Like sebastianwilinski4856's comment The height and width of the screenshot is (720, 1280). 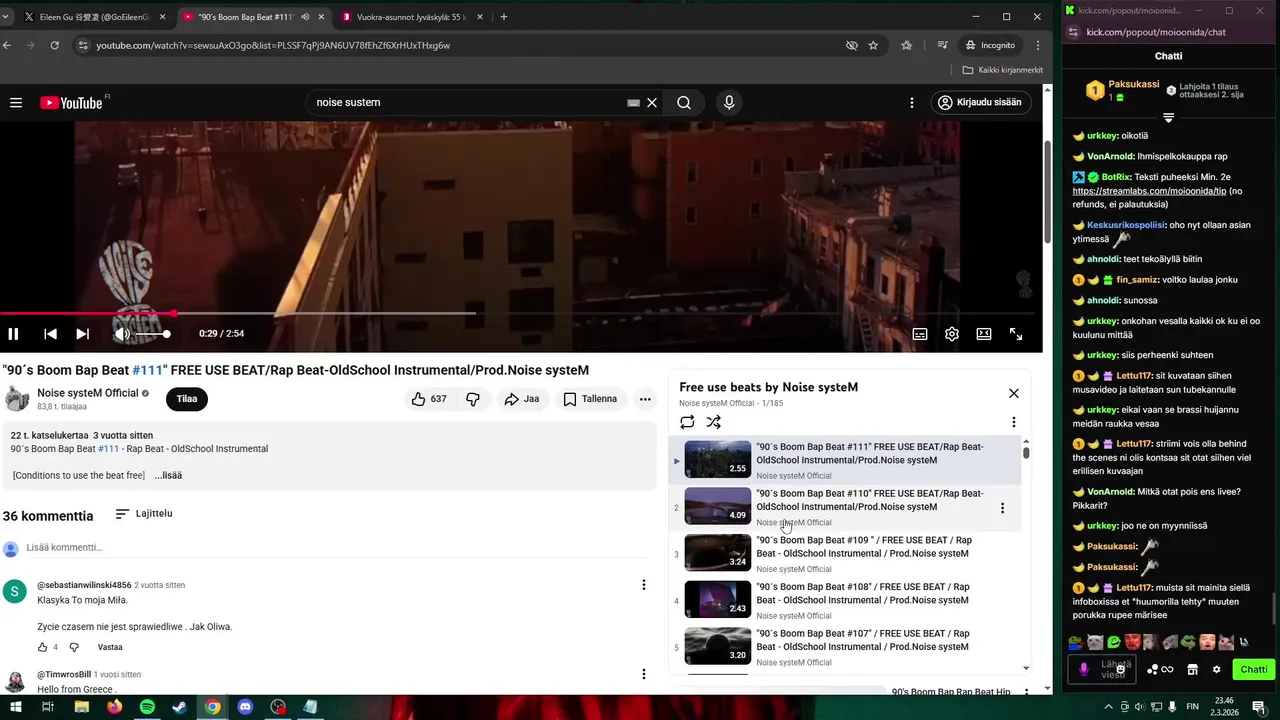tap(43, 647)
